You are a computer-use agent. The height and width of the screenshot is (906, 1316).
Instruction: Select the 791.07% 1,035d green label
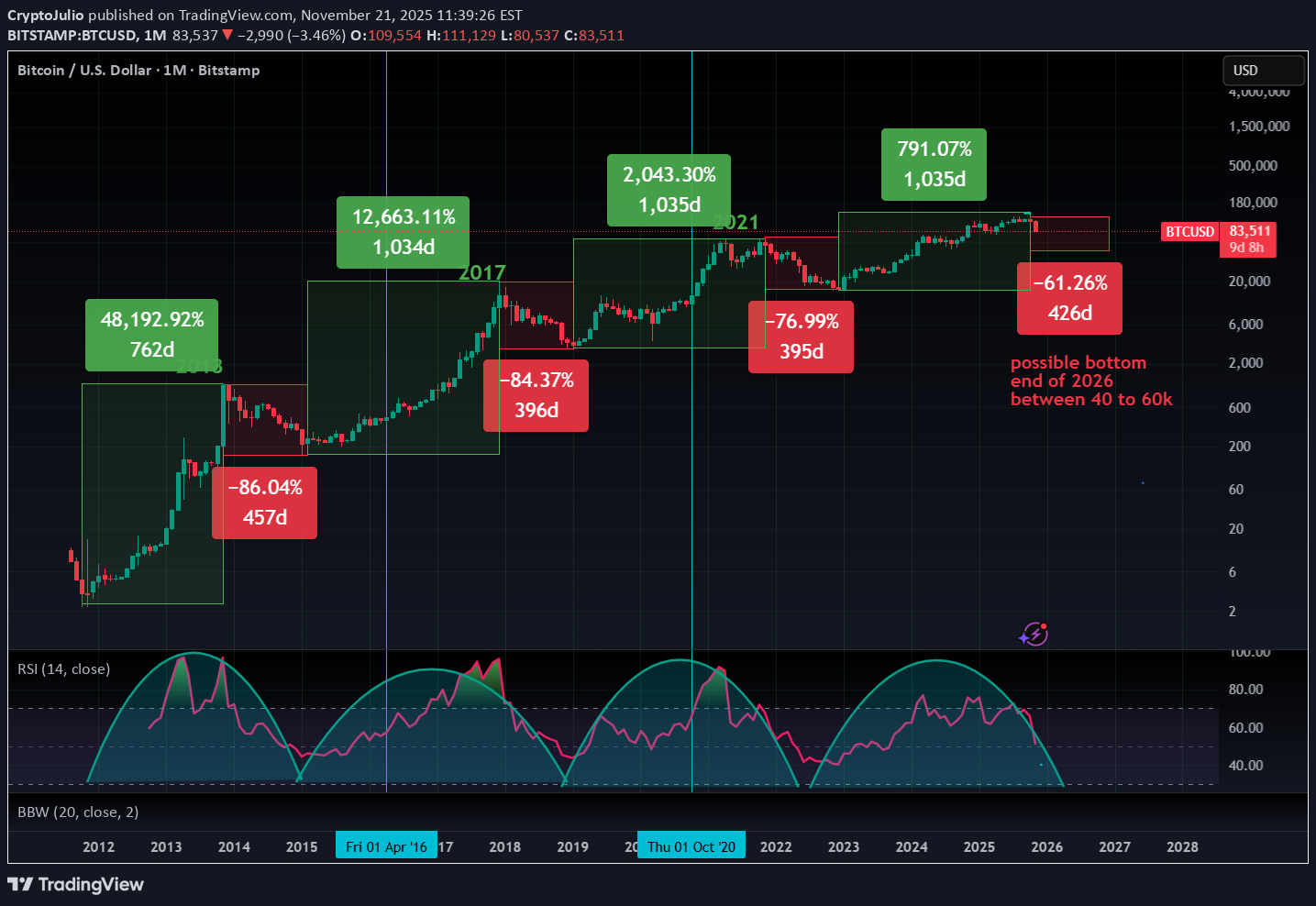(934, 164)
